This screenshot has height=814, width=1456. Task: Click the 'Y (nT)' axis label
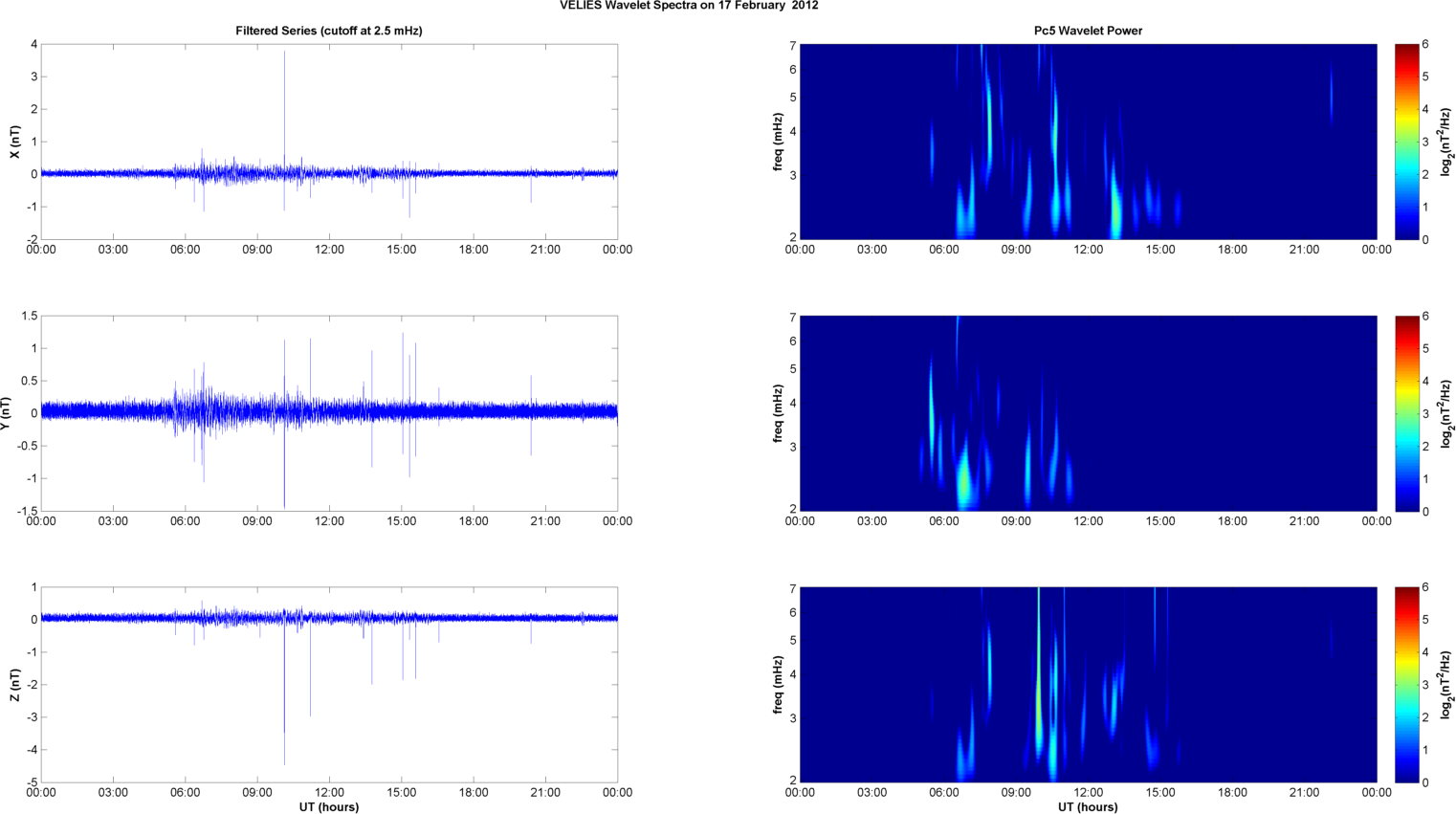tap(6, 413)
